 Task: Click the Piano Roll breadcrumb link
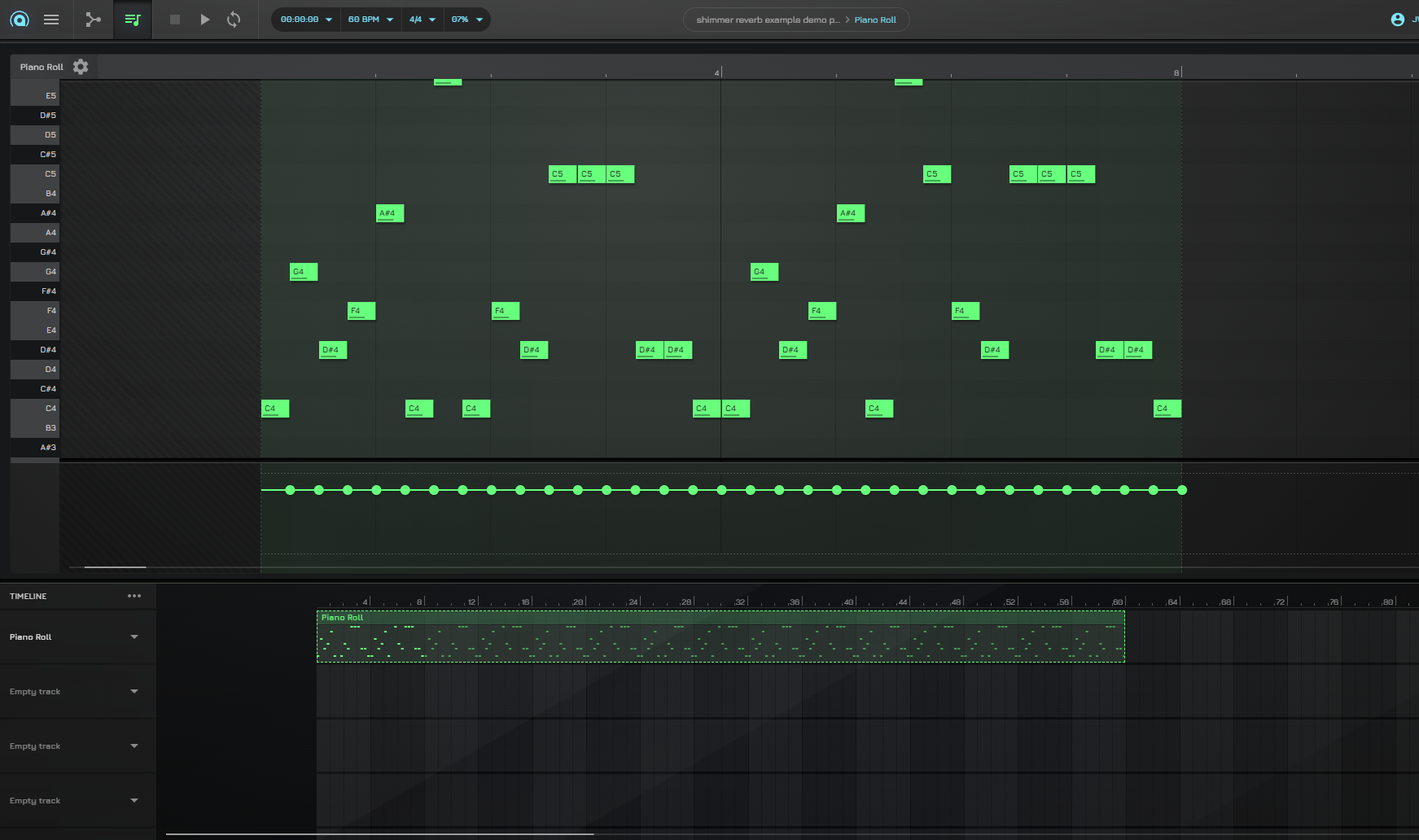[875, 20]
